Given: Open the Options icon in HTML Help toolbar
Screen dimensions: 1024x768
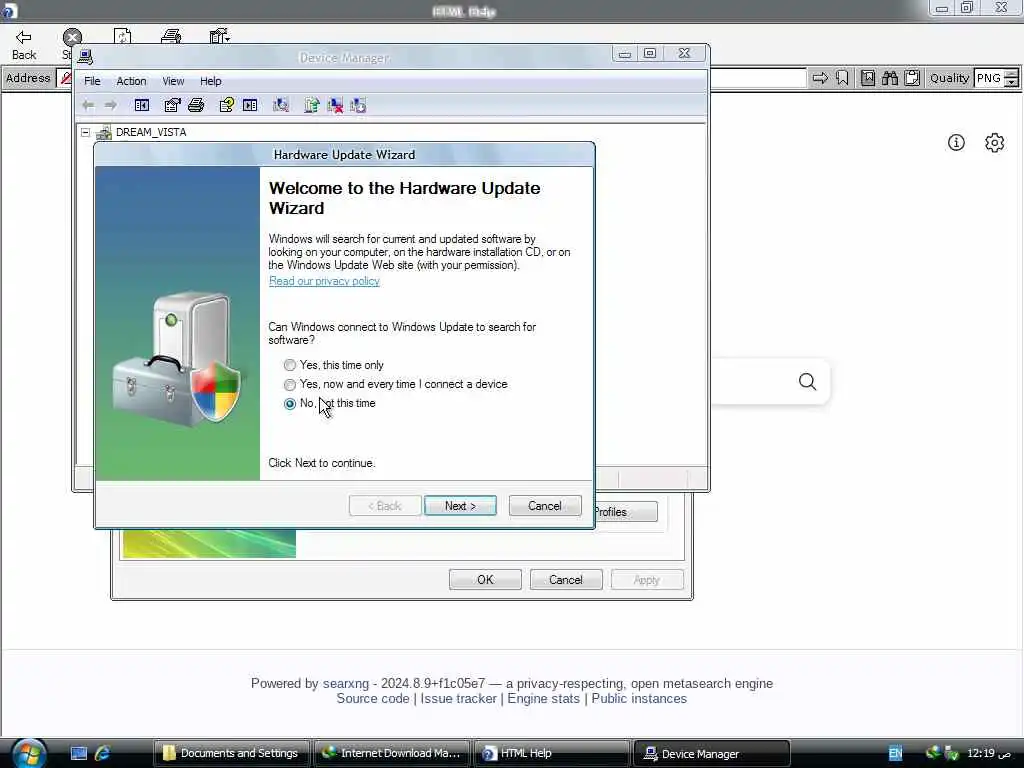Looking at the screenshot, I should (x=219, y=37).
